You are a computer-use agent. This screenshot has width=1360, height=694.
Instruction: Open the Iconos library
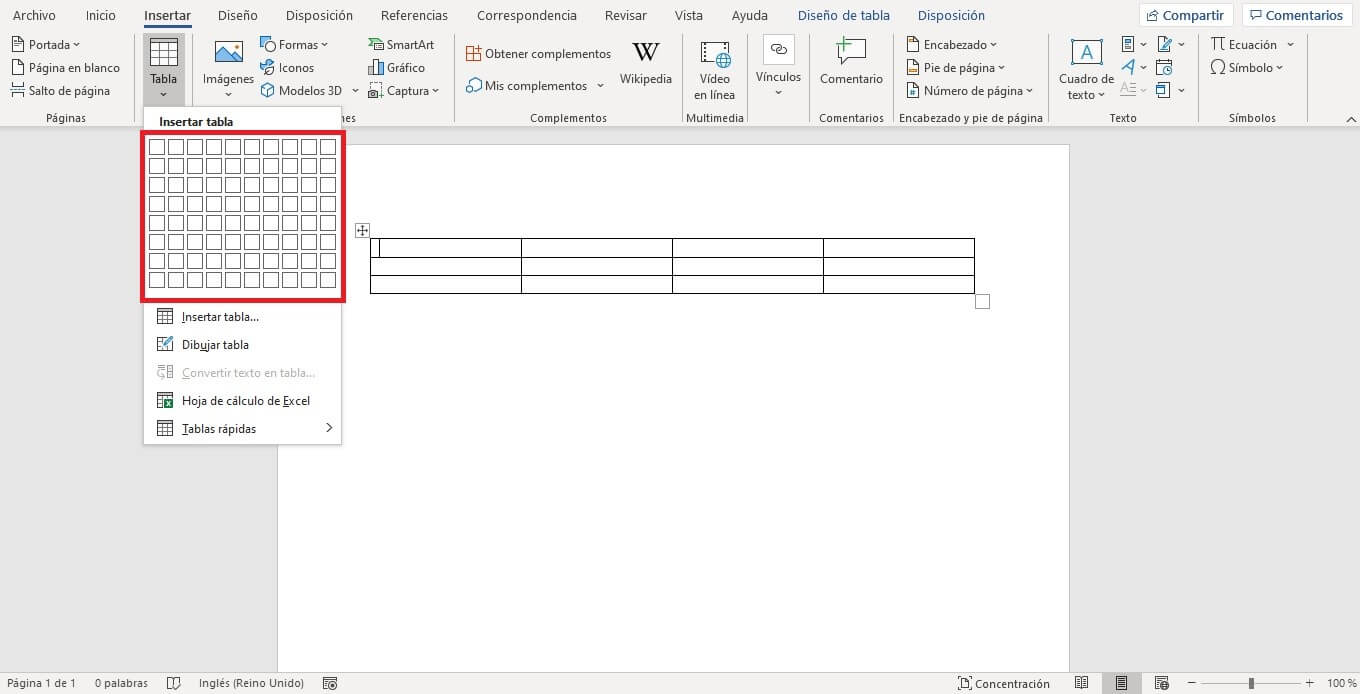(x=287, y=67)
